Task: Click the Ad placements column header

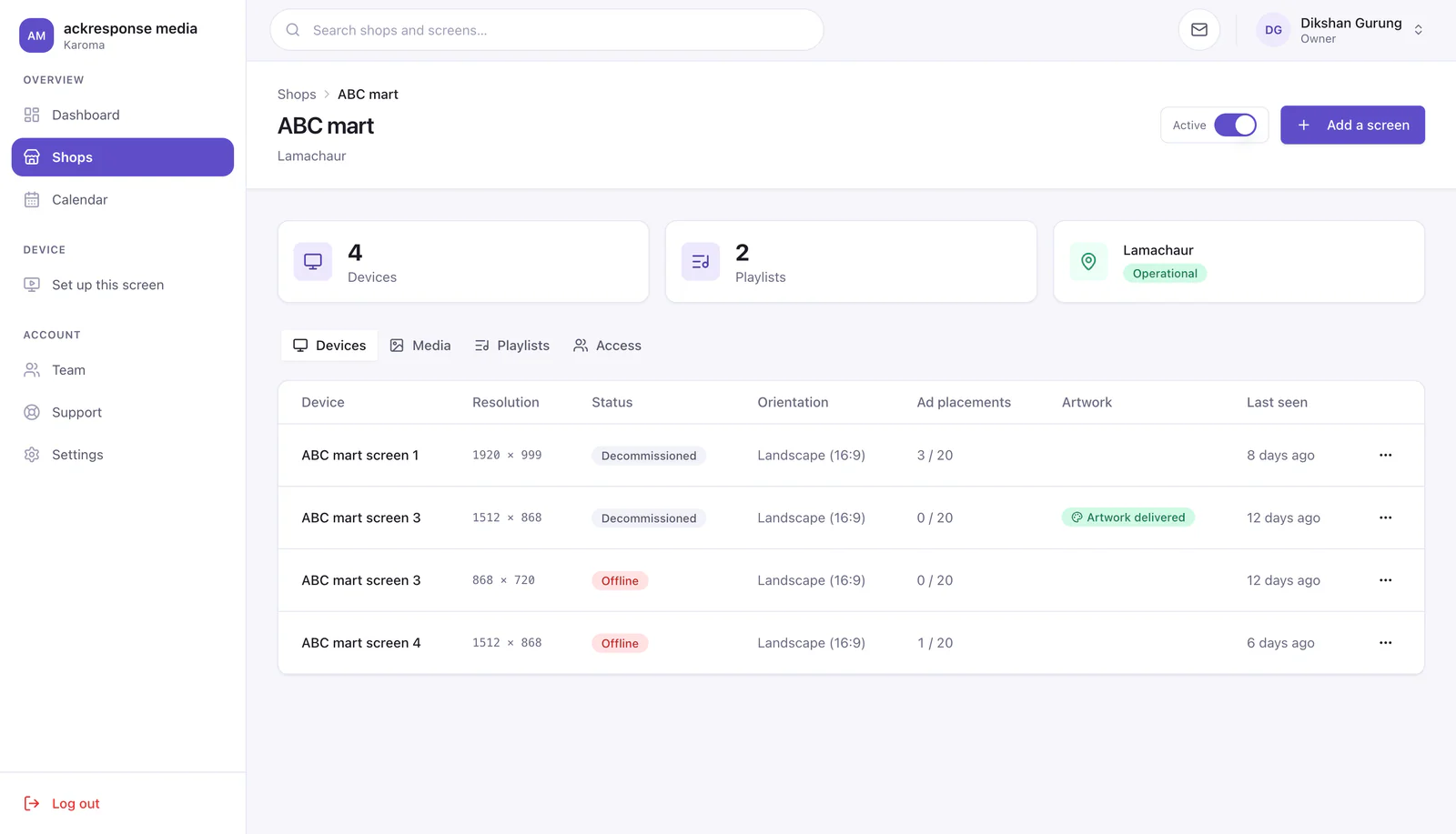Action: pyautogui.click(x=964, y=403)
